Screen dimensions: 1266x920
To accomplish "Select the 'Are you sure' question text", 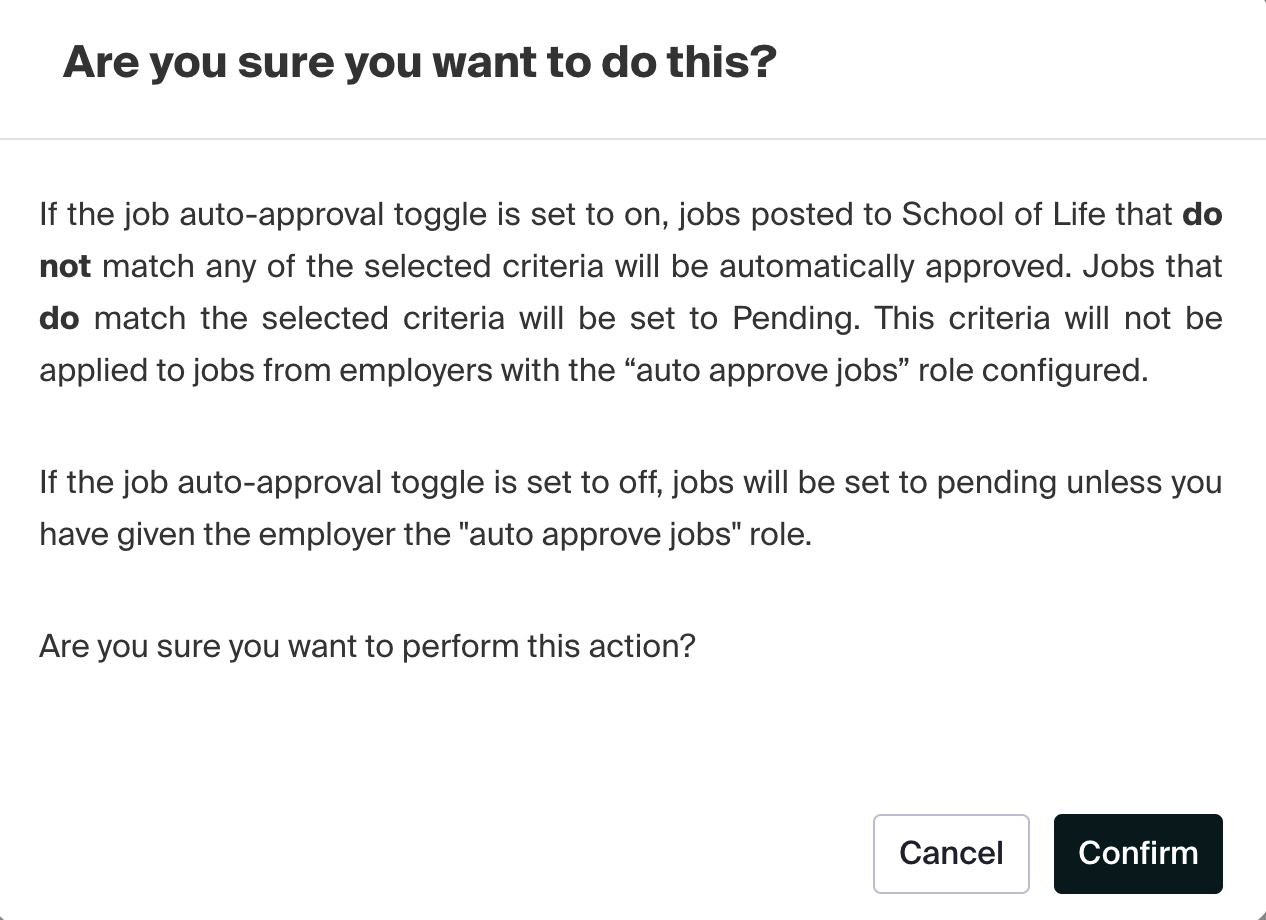I will point(366,646).
